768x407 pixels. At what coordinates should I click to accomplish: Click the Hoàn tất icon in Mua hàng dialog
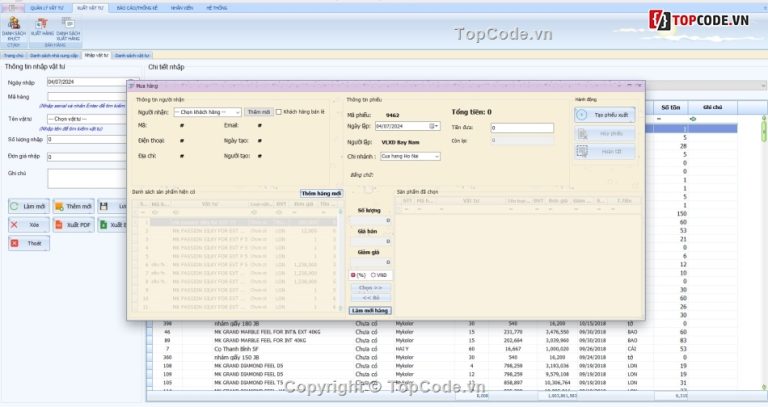coord(582,151)
